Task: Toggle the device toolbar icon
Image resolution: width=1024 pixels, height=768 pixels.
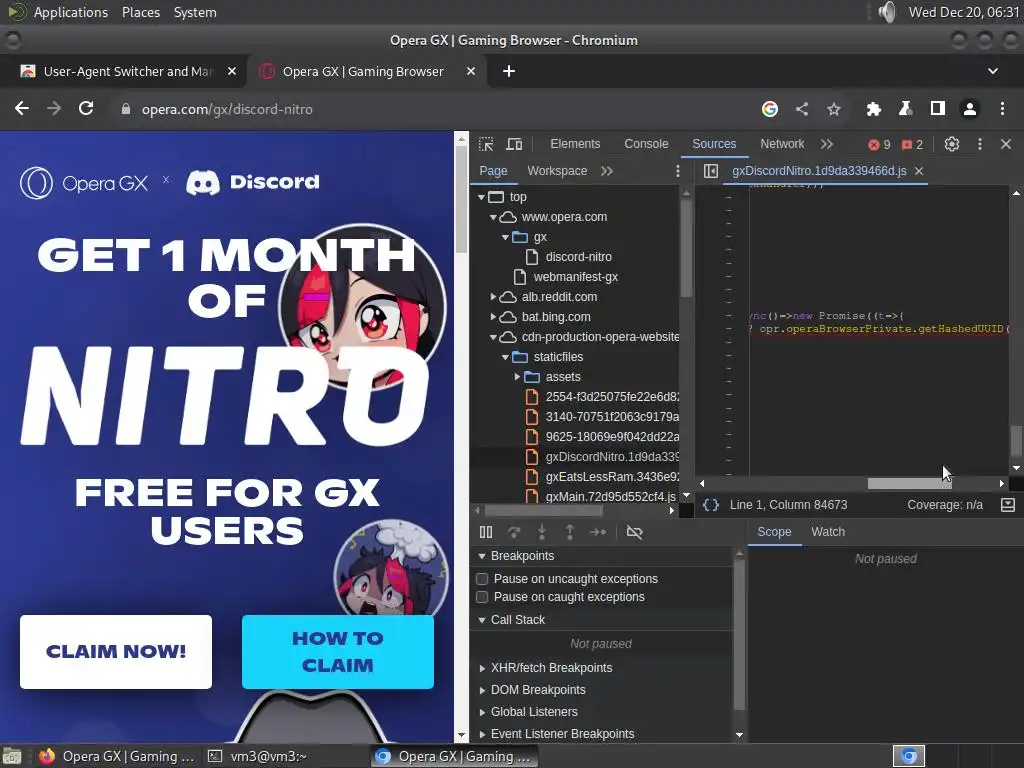Action: pos(515,144)
